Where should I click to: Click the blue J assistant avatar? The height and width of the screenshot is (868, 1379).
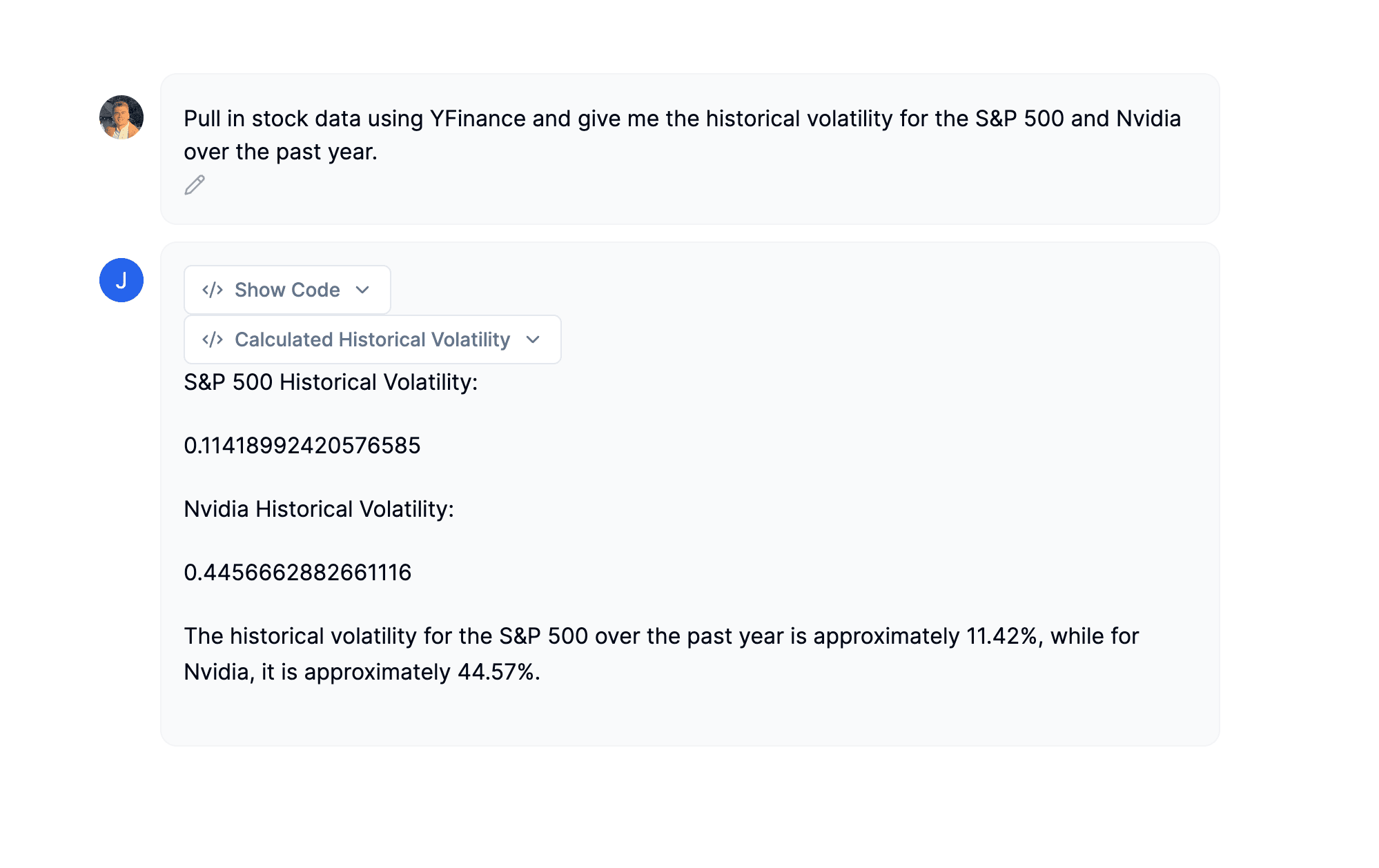click(121, 280)
